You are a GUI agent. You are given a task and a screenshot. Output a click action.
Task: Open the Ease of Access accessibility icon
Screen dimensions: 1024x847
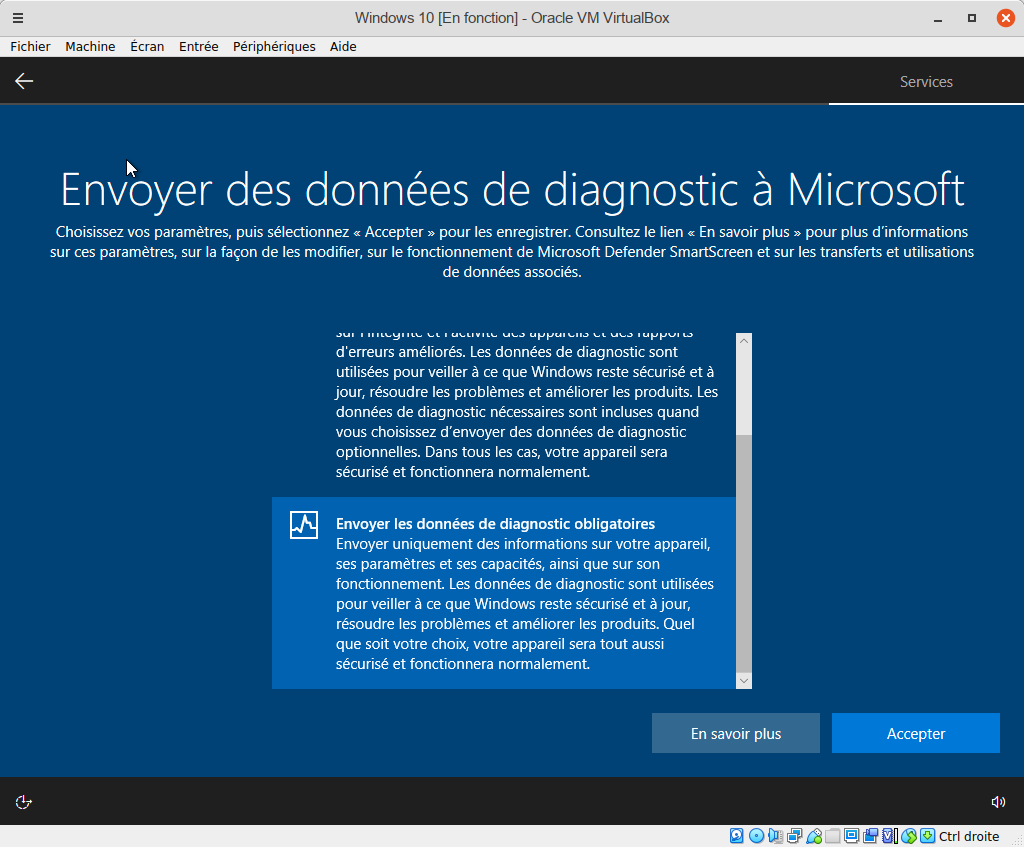[x=24, y=801]
